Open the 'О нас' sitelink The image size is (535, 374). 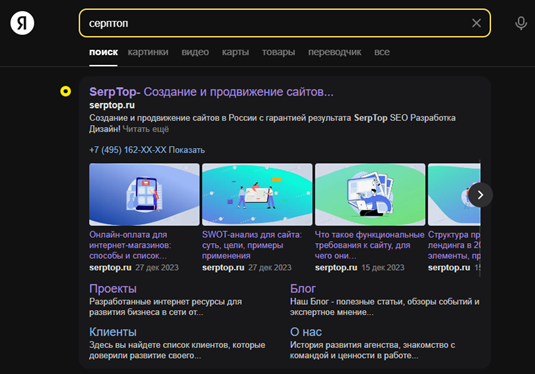point(306,332)
